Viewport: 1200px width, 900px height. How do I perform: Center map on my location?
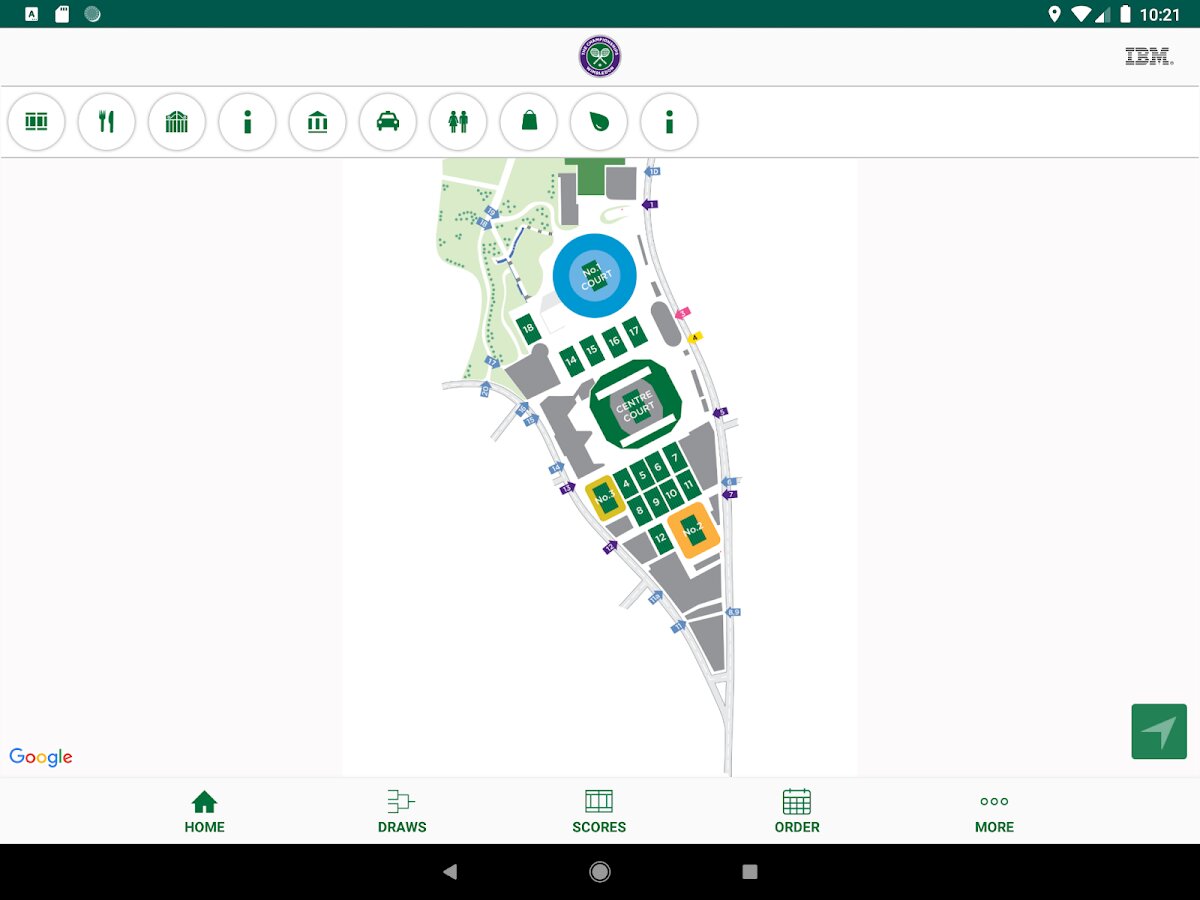[1159, 732]
